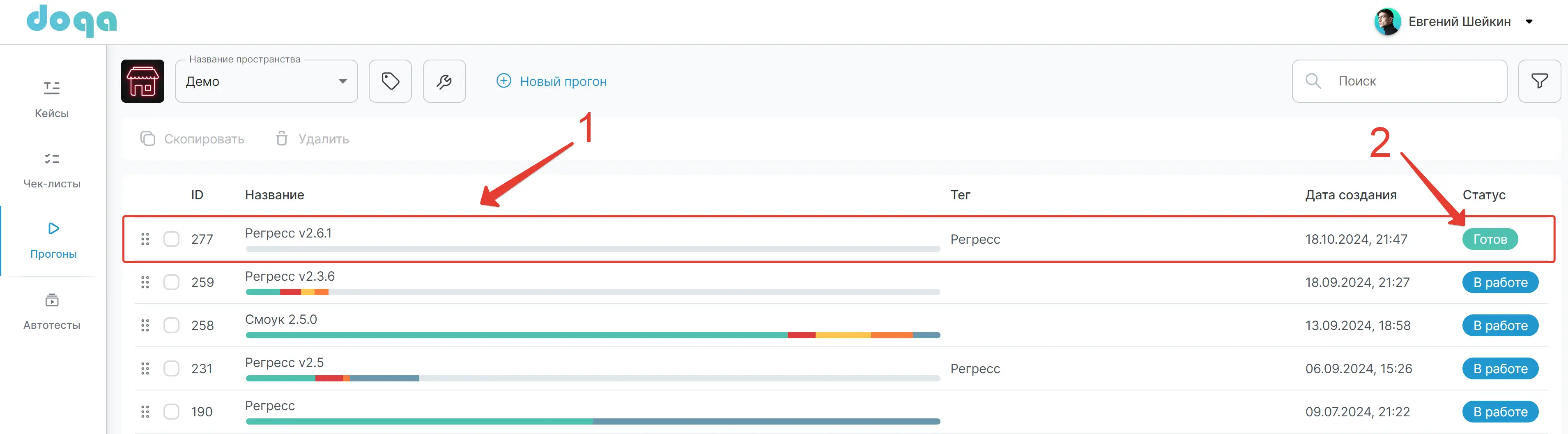Click the wrench settings icon

(444, 81)
